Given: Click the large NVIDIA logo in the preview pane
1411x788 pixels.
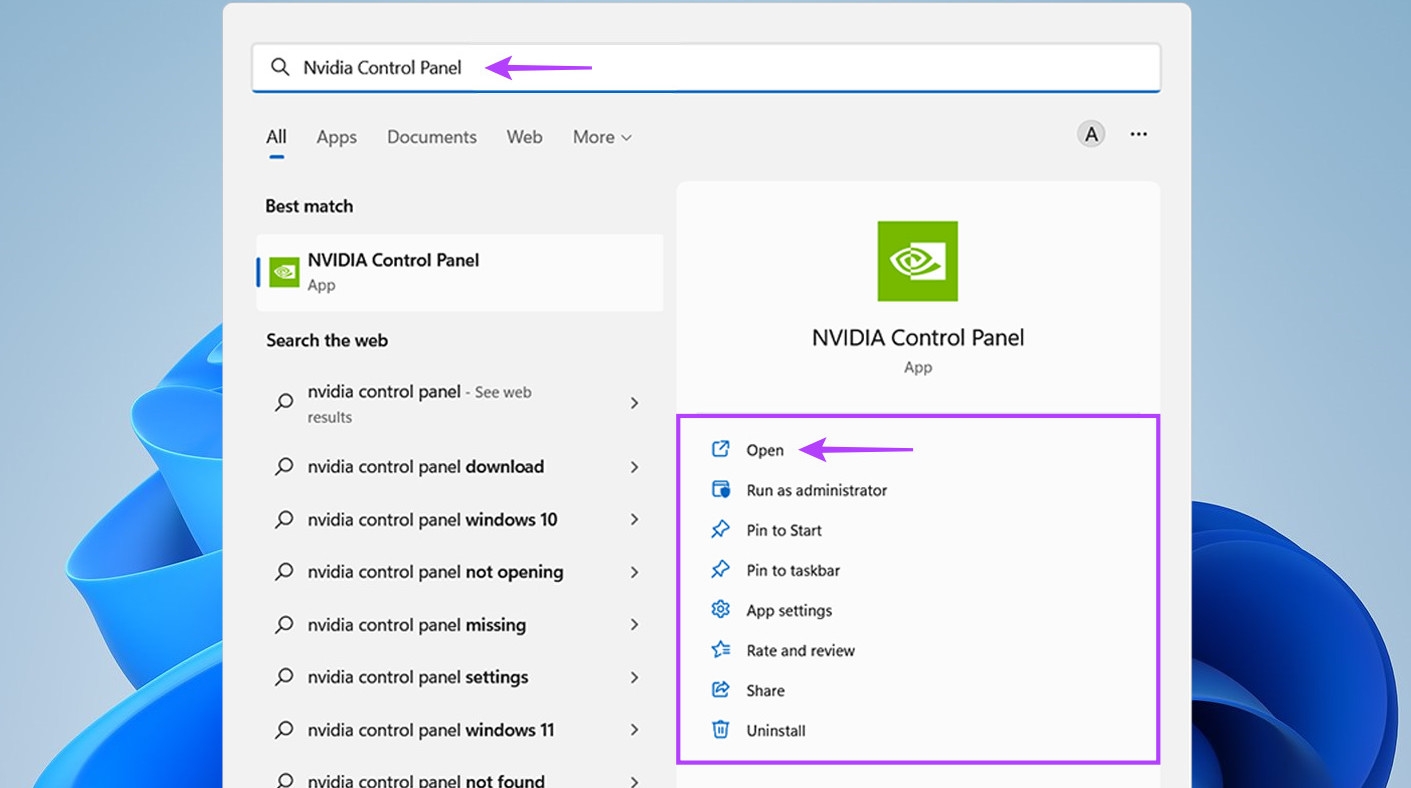Looking at the screenshot, I should (x=917, y=261).
